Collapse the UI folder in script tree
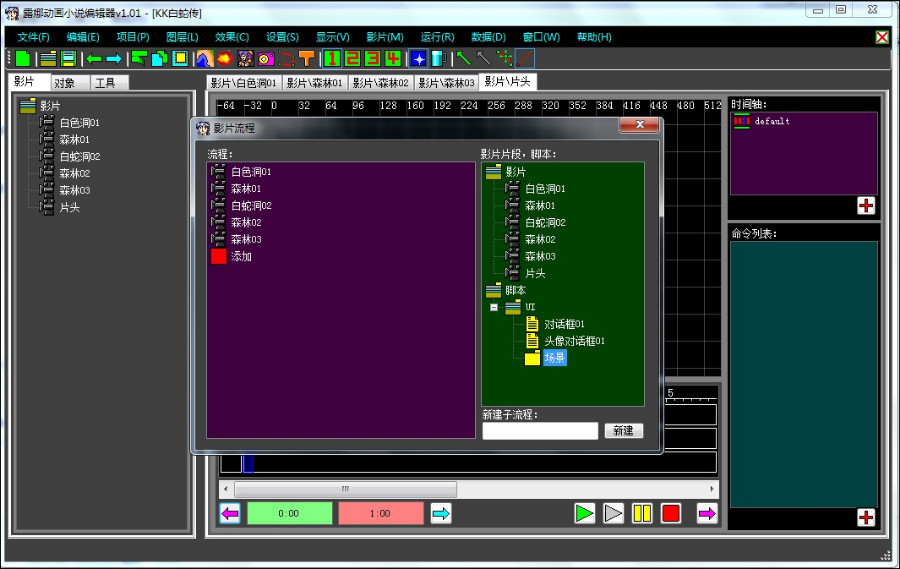900x569 pixels. 493,307
